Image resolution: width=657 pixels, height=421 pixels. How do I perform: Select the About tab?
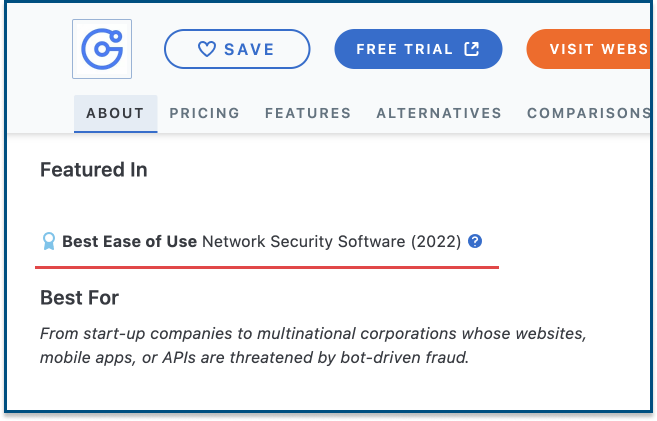(x=115, y=113)
